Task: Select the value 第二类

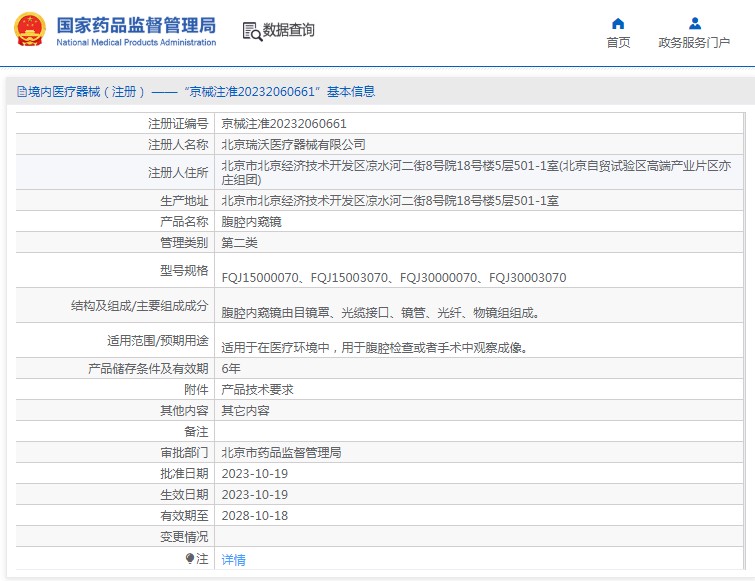Action: 239,242
